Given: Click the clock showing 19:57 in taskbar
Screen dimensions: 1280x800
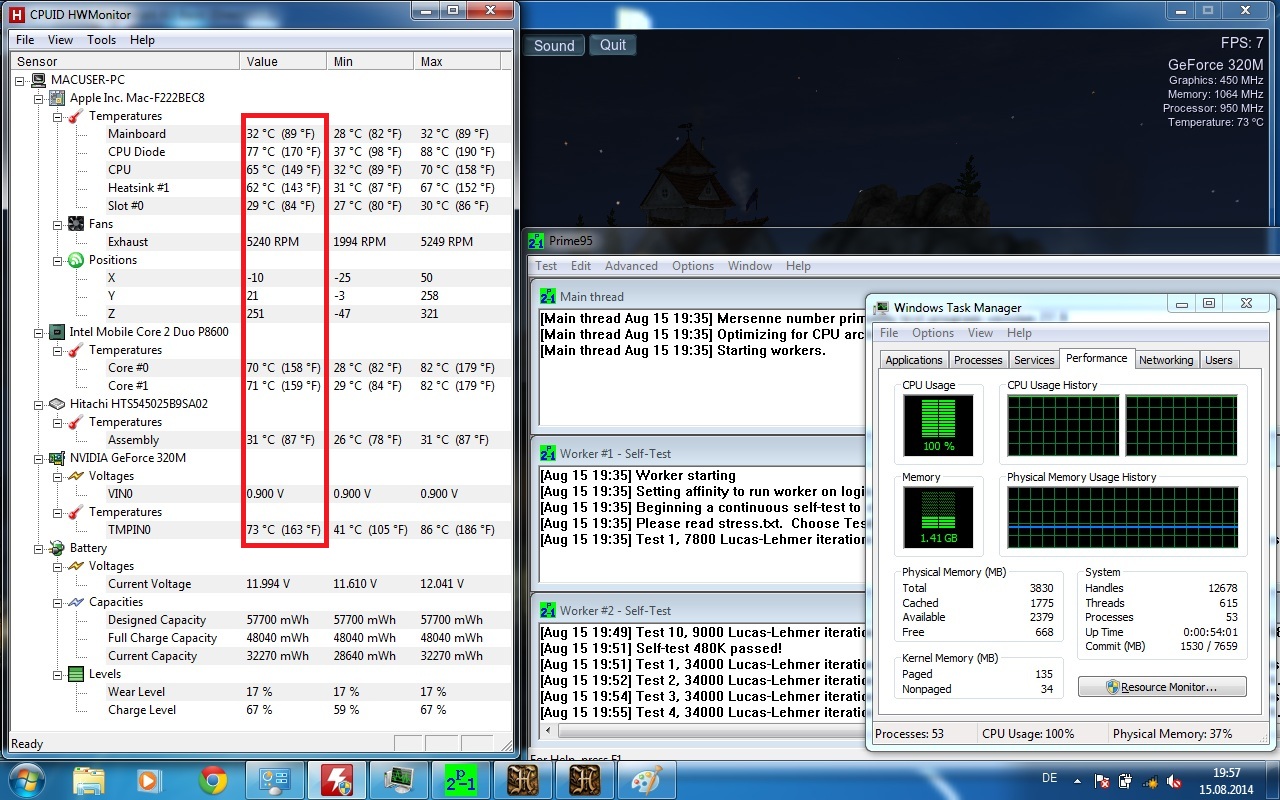Looking at the screenshot, I should tap(1227, 773).
